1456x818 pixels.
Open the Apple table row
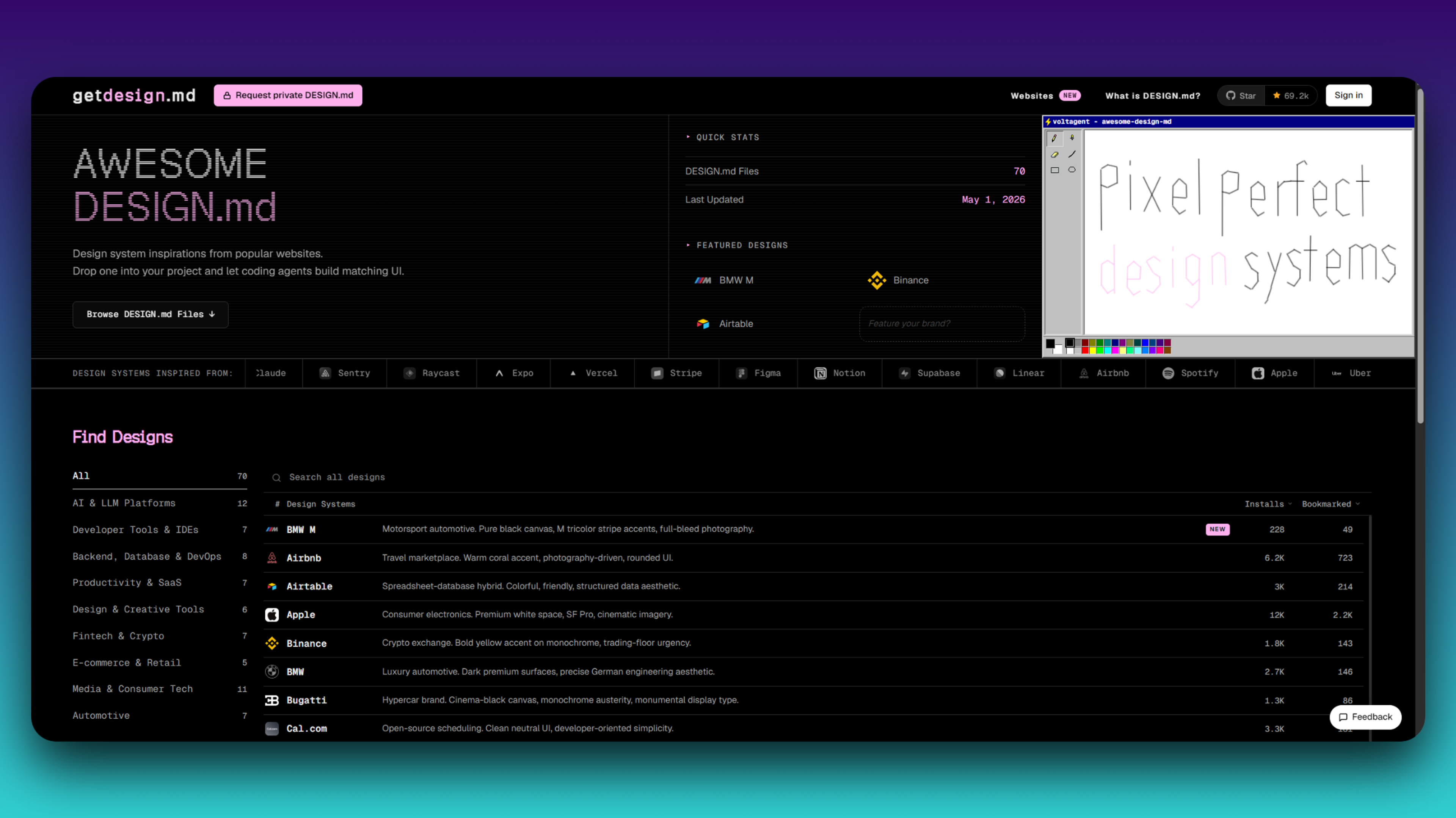pos(813,615)
